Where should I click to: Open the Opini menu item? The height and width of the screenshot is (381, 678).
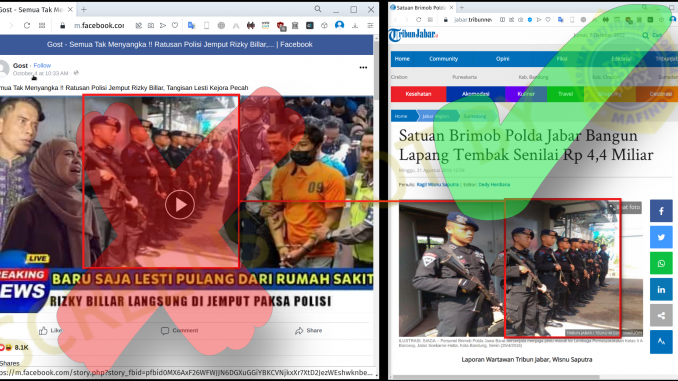(502, 59)
